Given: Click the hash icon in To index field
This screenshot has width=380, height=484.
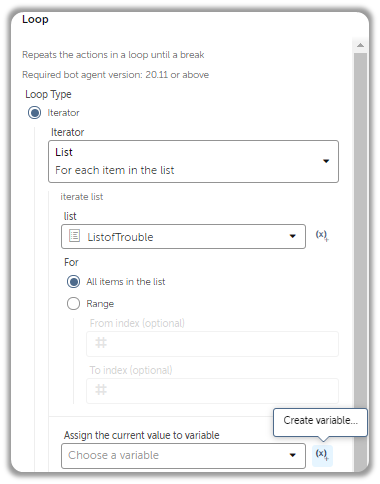Looking at the screenshot, I should coord(101,390).
